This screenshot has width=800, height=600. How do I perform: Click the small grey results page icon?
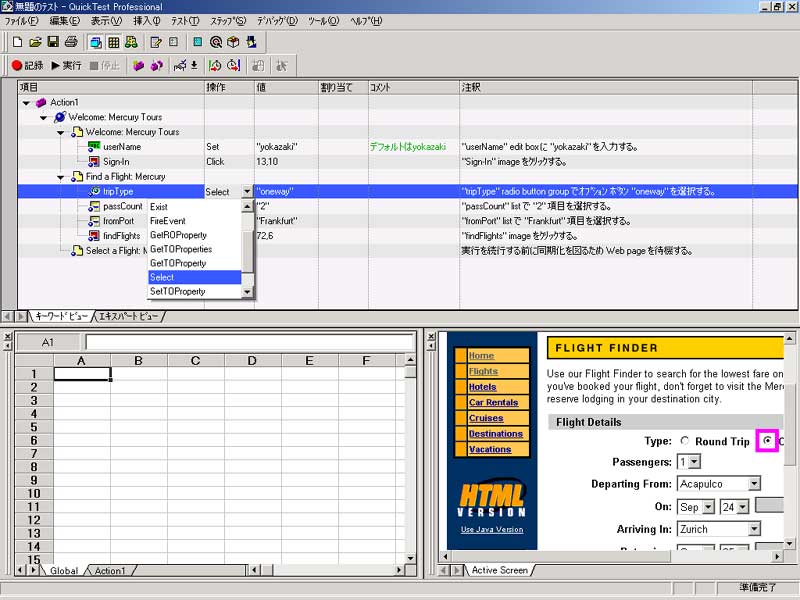(173, 42)
